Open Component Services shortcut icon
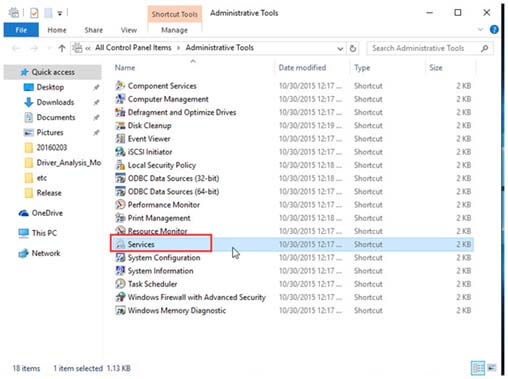This screenshot has width=508, height=379. click(x=120, y=86)
